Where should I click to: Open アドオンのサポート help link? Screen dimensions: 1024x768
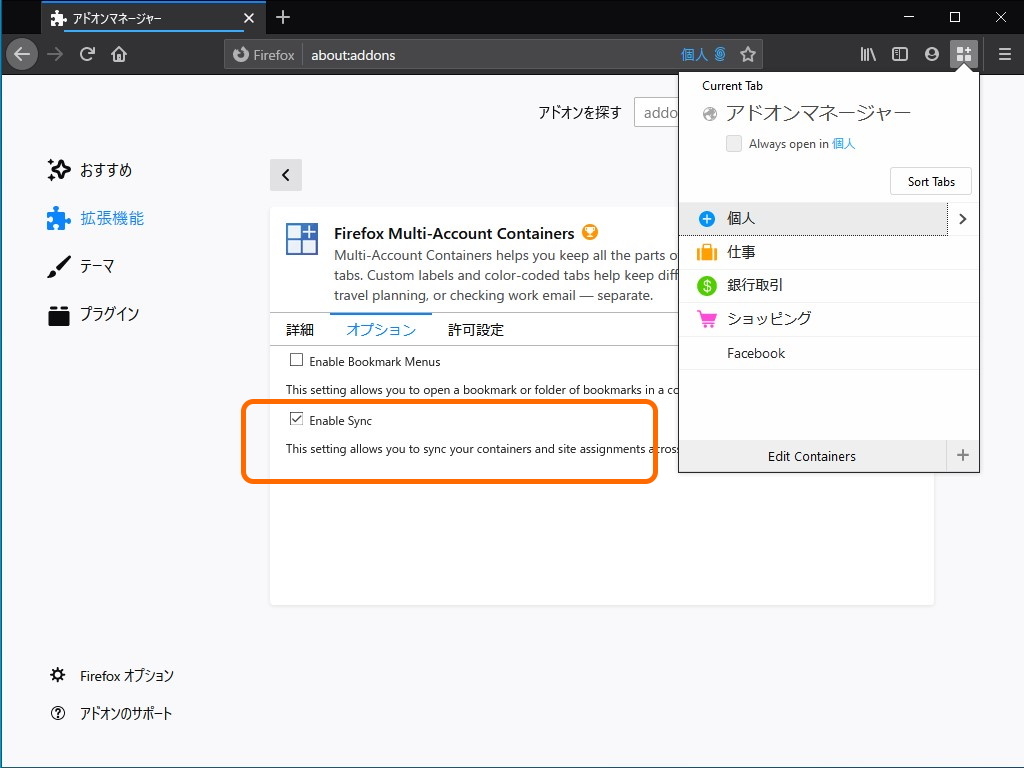click(x=111, y=713)
